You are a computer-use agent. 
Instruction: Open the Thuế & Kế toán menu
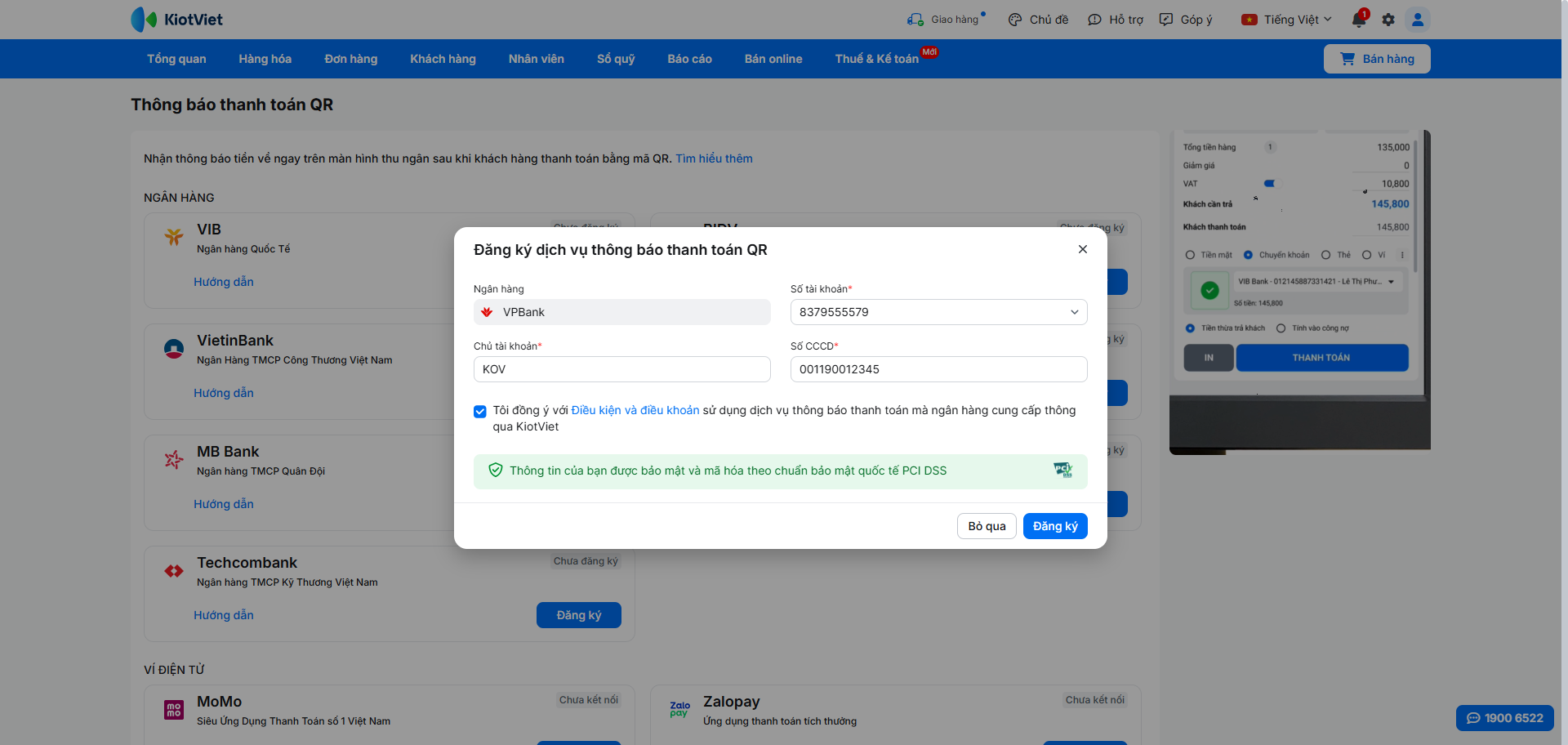[x=877, y=59]
